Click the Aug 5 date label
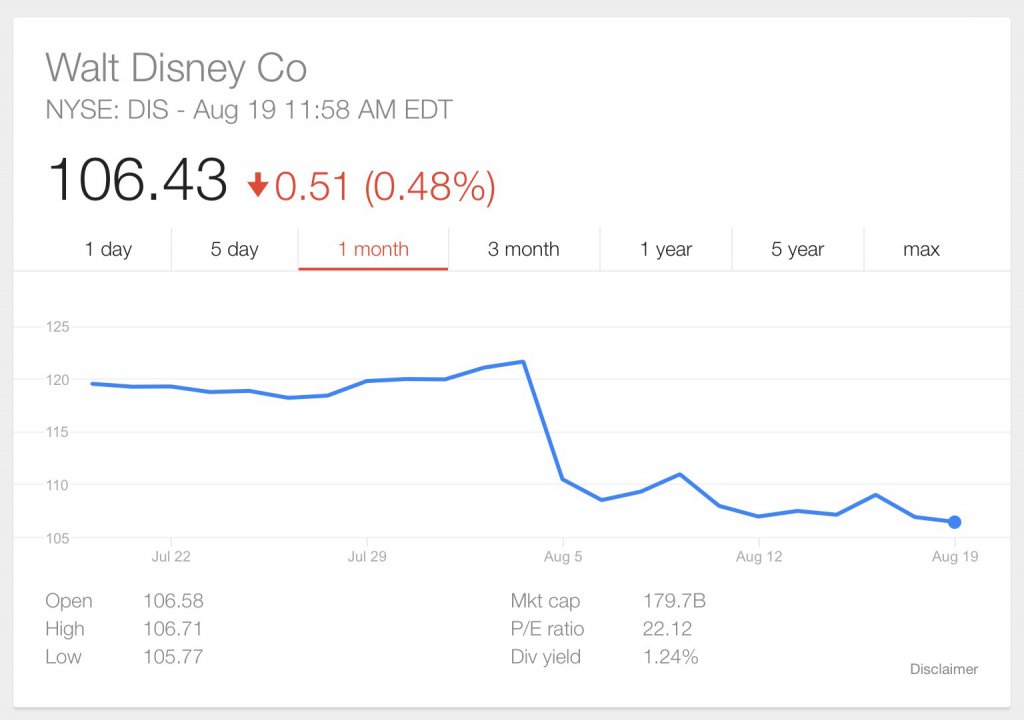The width and height of the screenshot is (1024, 720). pos(563,557)
